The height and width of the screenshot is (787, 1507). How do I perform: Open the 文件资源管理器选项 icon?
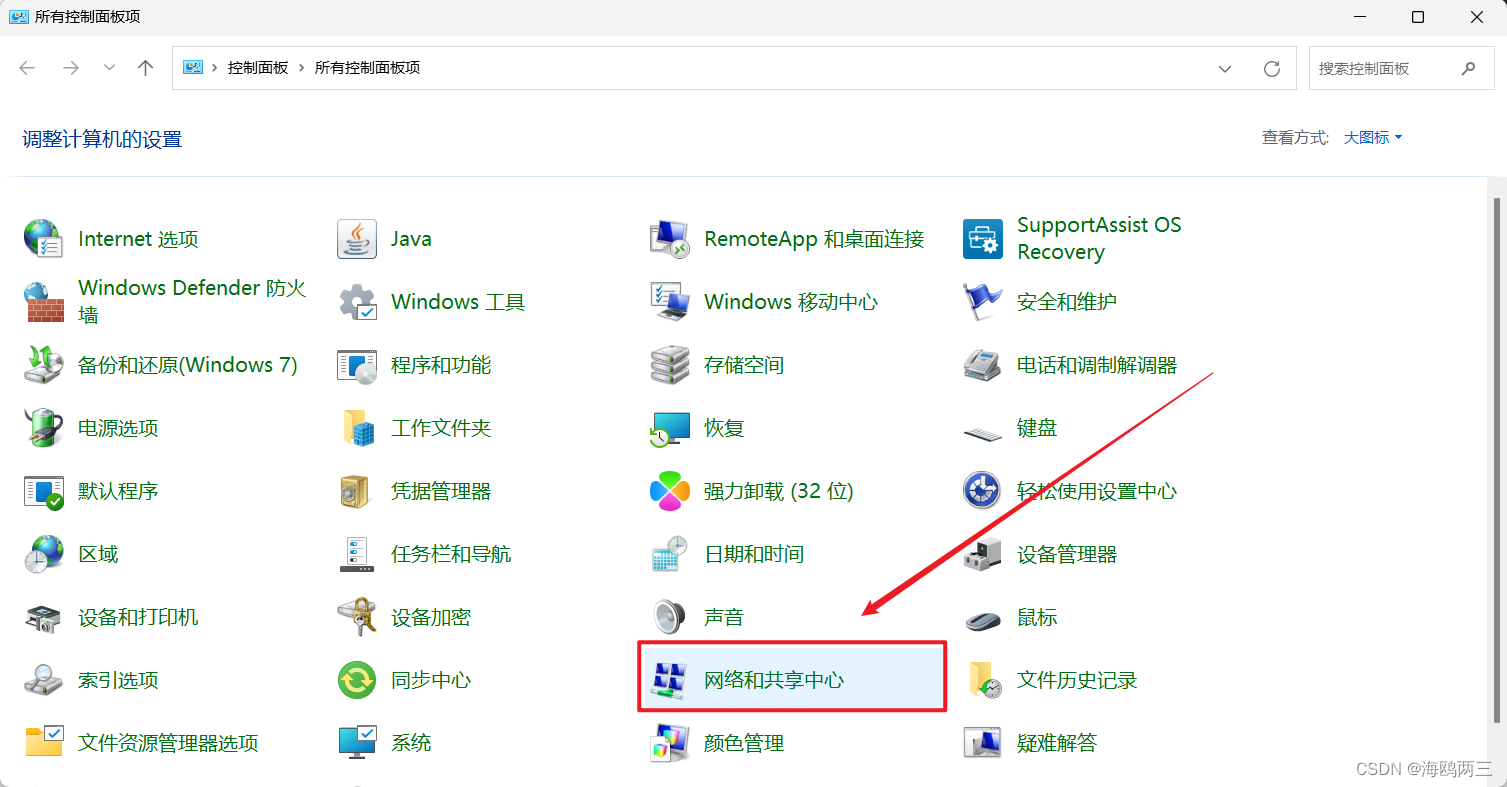pyautogui.click(x=43, y=743)
